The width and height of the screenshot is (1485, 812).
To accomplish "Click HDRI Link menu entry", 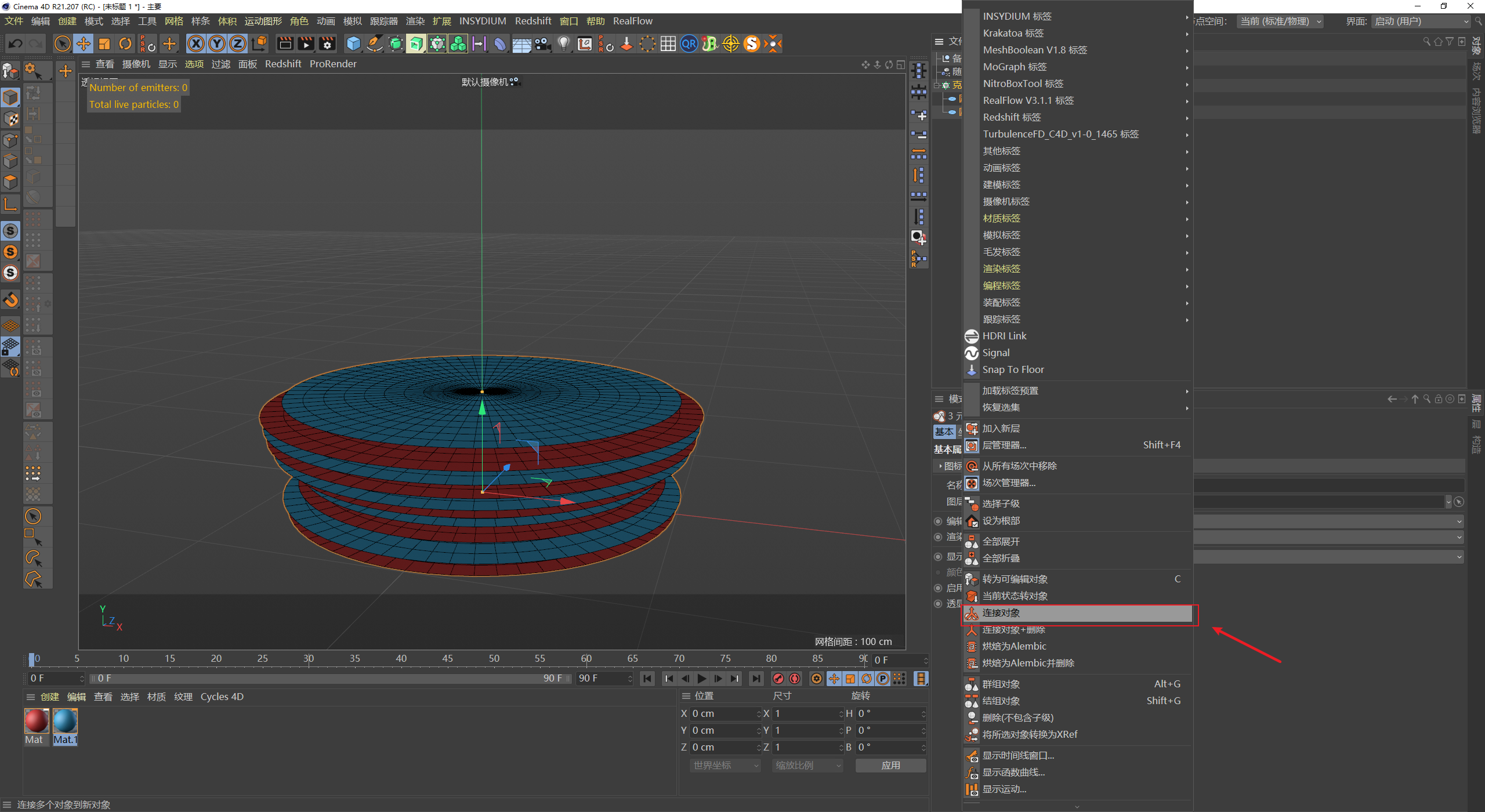I will click(1078, 336).
